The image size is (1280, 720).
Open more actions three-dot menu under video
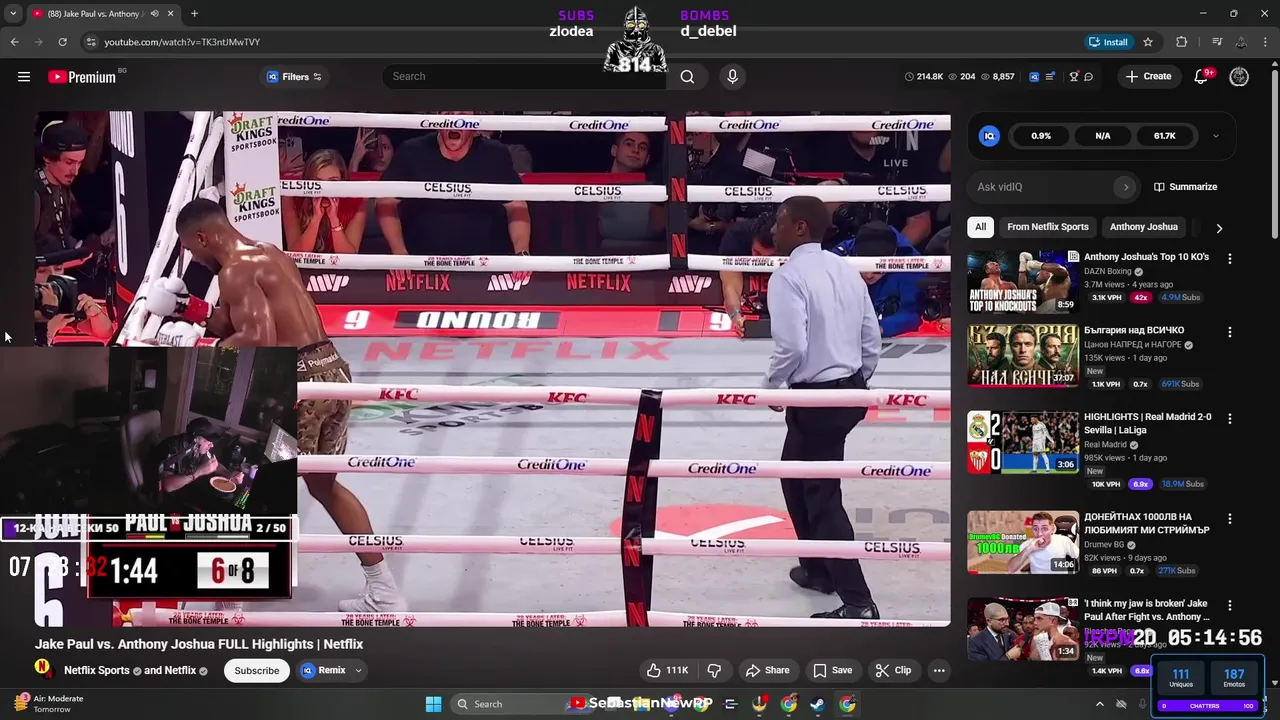tap(939, 670)
